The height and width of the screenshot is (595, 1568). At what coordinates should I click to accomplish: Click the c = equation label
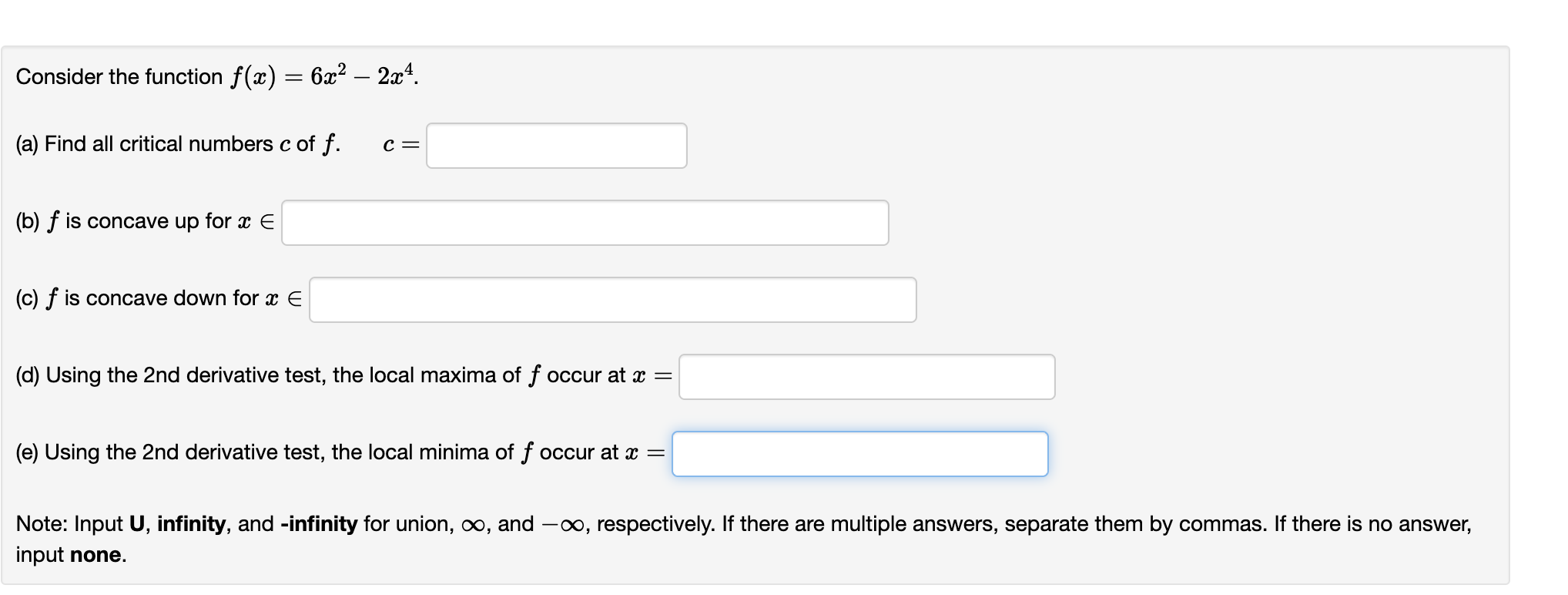[399, 143]
